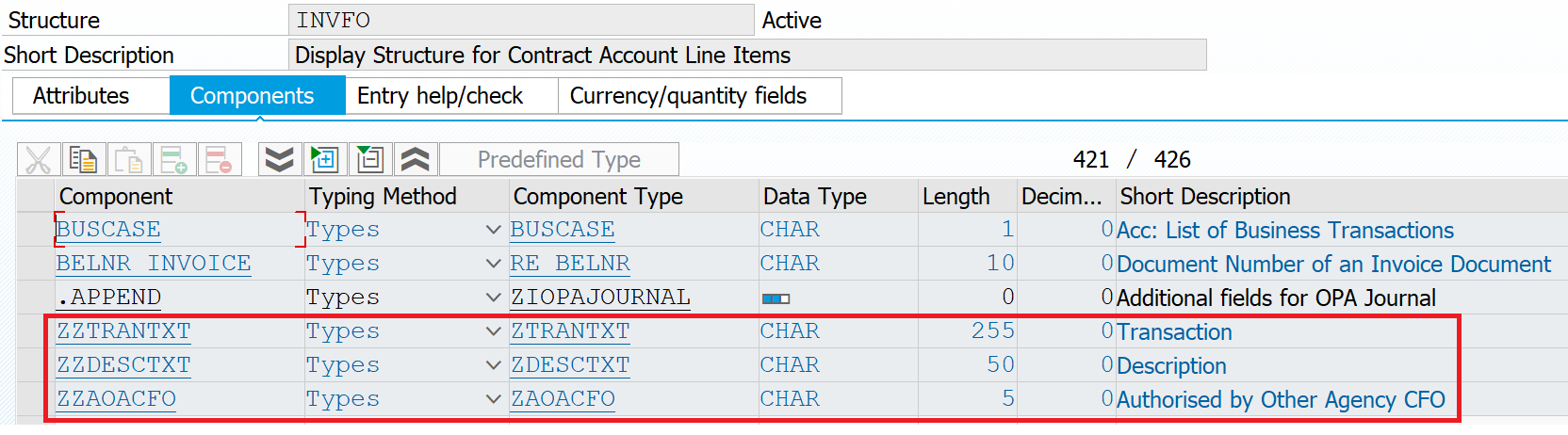1568x435 pixels.
Task: Expand all includes with double-down arrow icon
Action: 280,160
